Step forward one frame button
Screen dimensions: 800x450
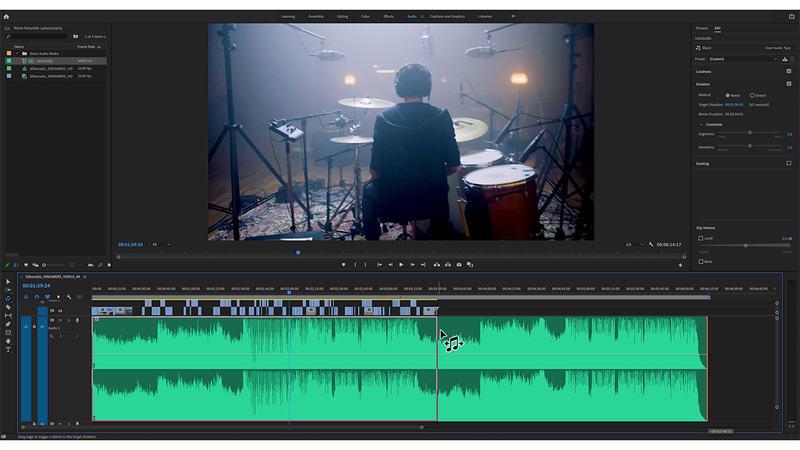coord(412,265)
